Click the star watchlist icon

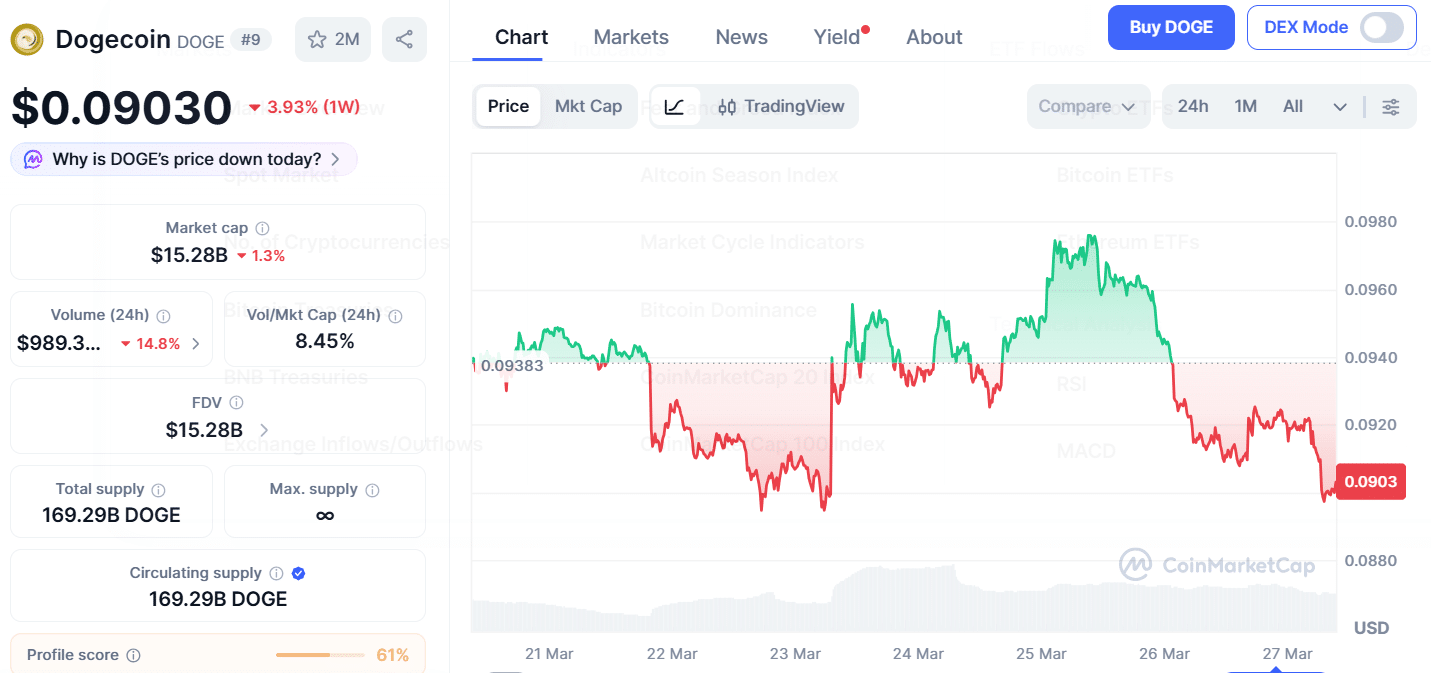coord(317,40)
